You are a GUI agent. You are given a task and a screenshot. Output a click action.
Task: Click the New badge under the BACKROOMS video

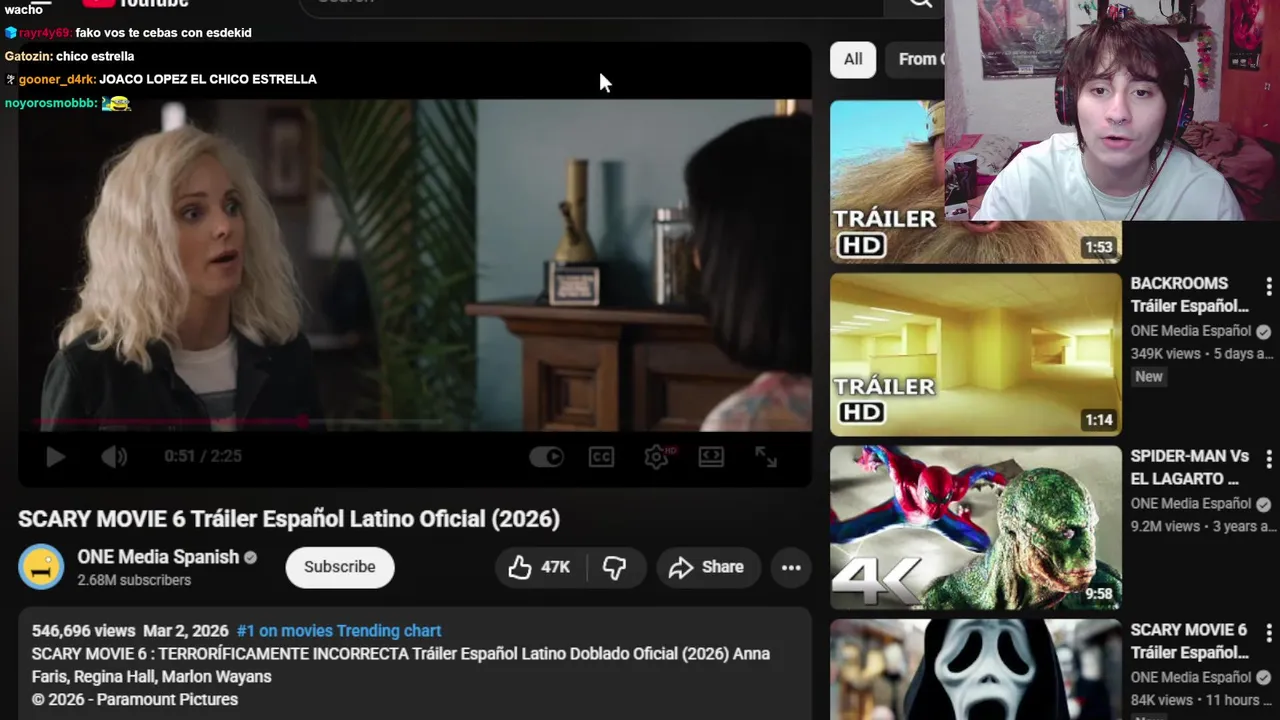pos(1149,377)
